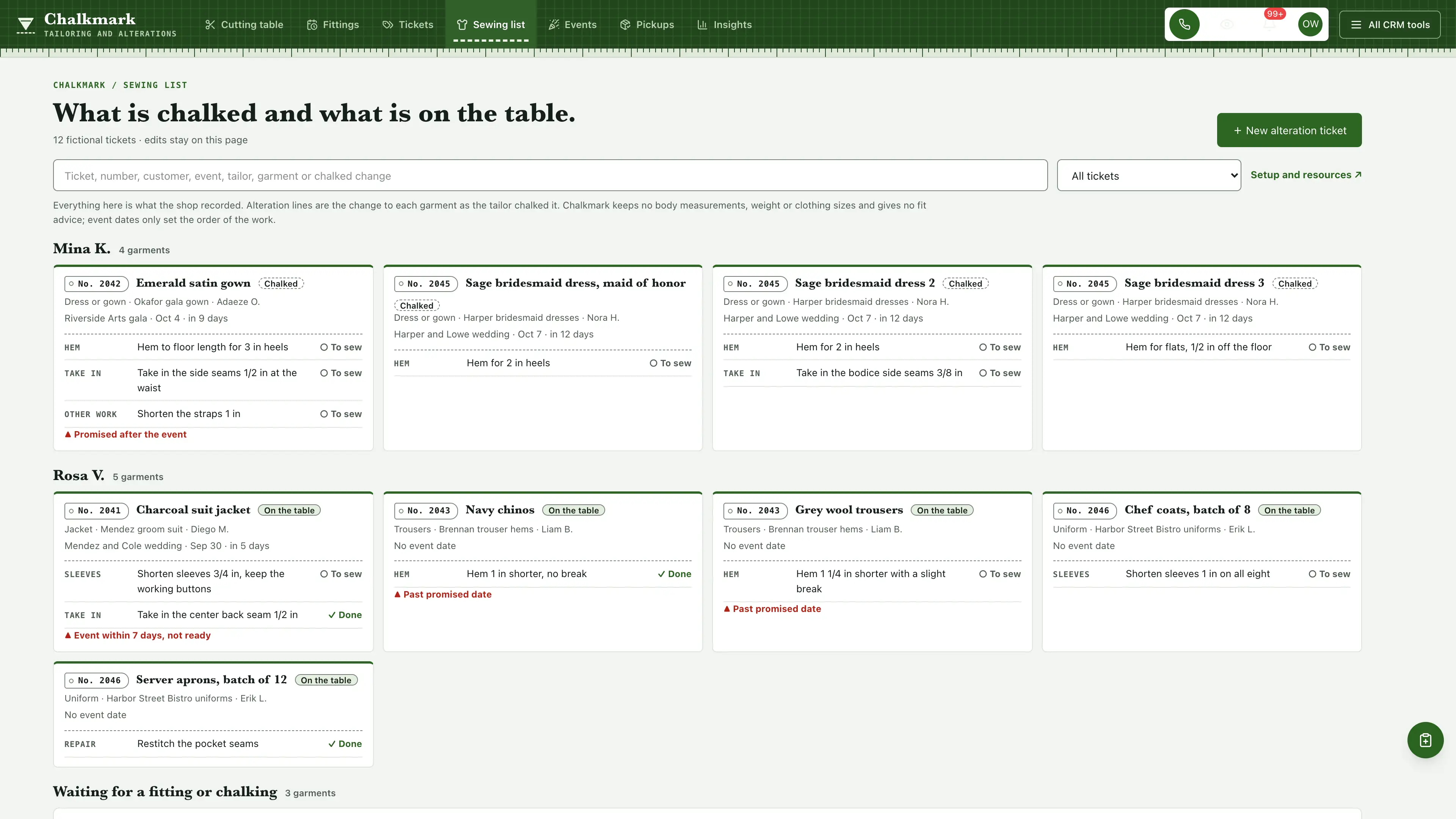Open Insights with the chart icon

pyautogui.click(x=725, y=24)
